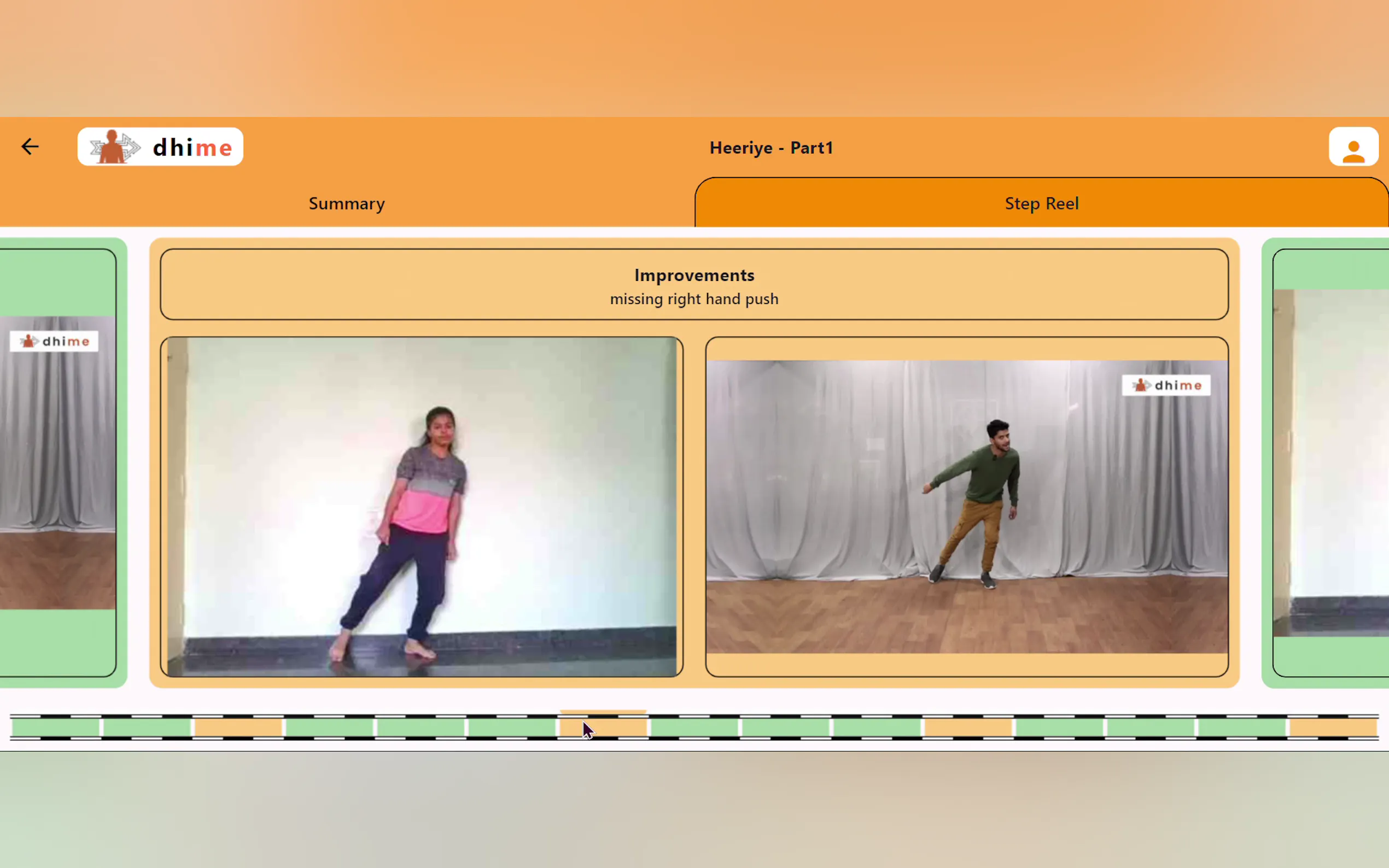Select the third orange timeline segment
Image resolution: width=1389 pixels, height=868 pixels.
click(968, 728)
